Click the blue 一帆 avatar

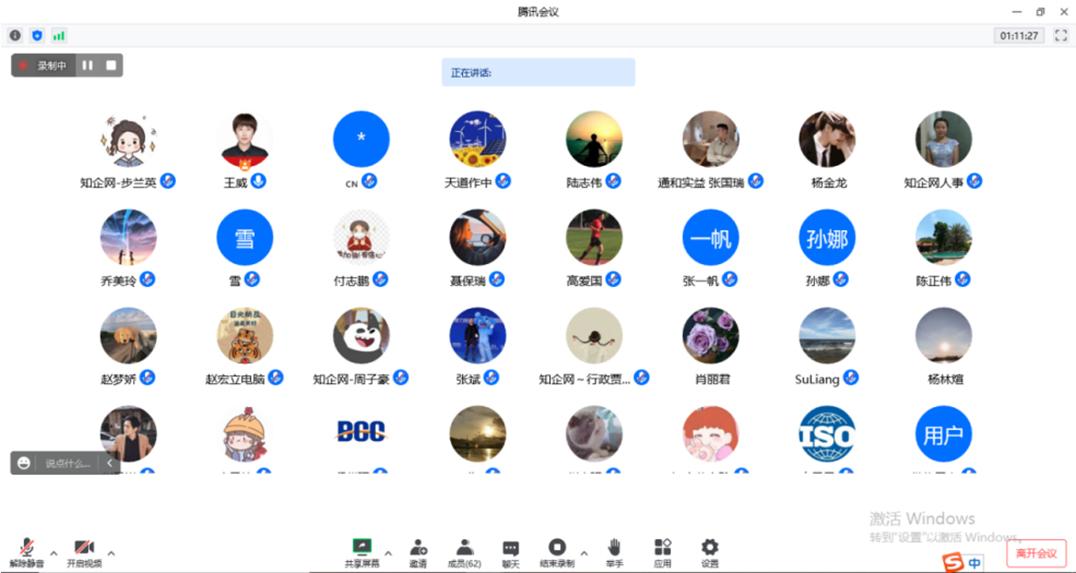tap(711, 237)
